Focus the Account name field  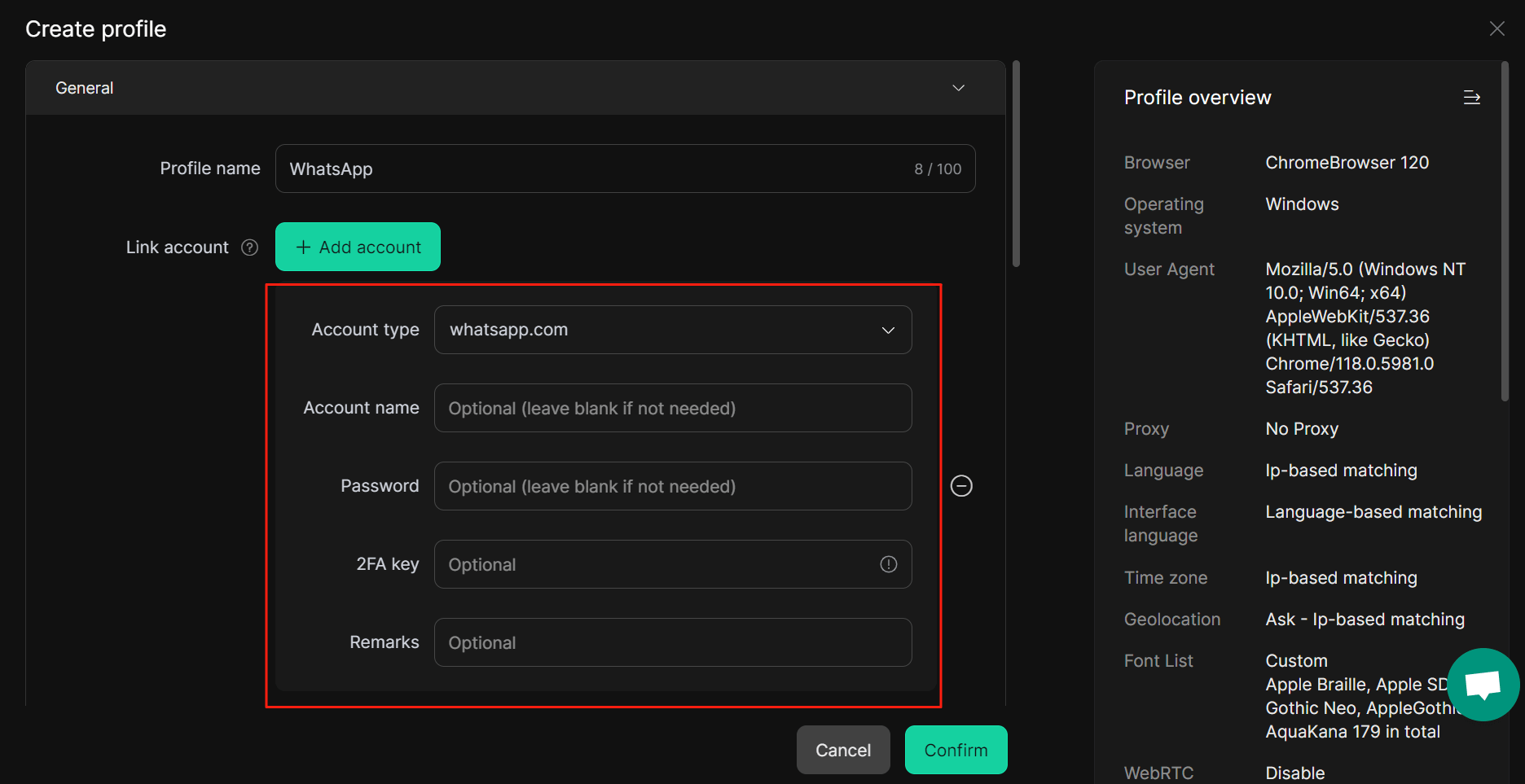tap(673, 407)
